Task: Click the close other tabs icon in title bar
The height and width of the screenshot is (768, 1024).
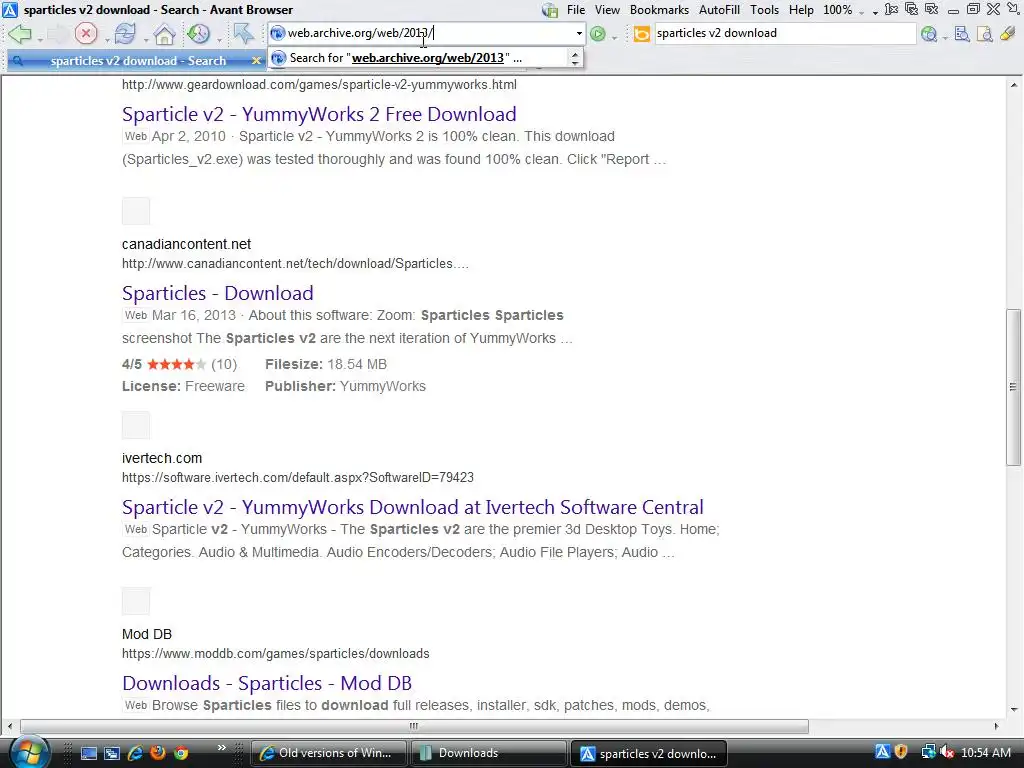Action: click(x=932, y=9)
